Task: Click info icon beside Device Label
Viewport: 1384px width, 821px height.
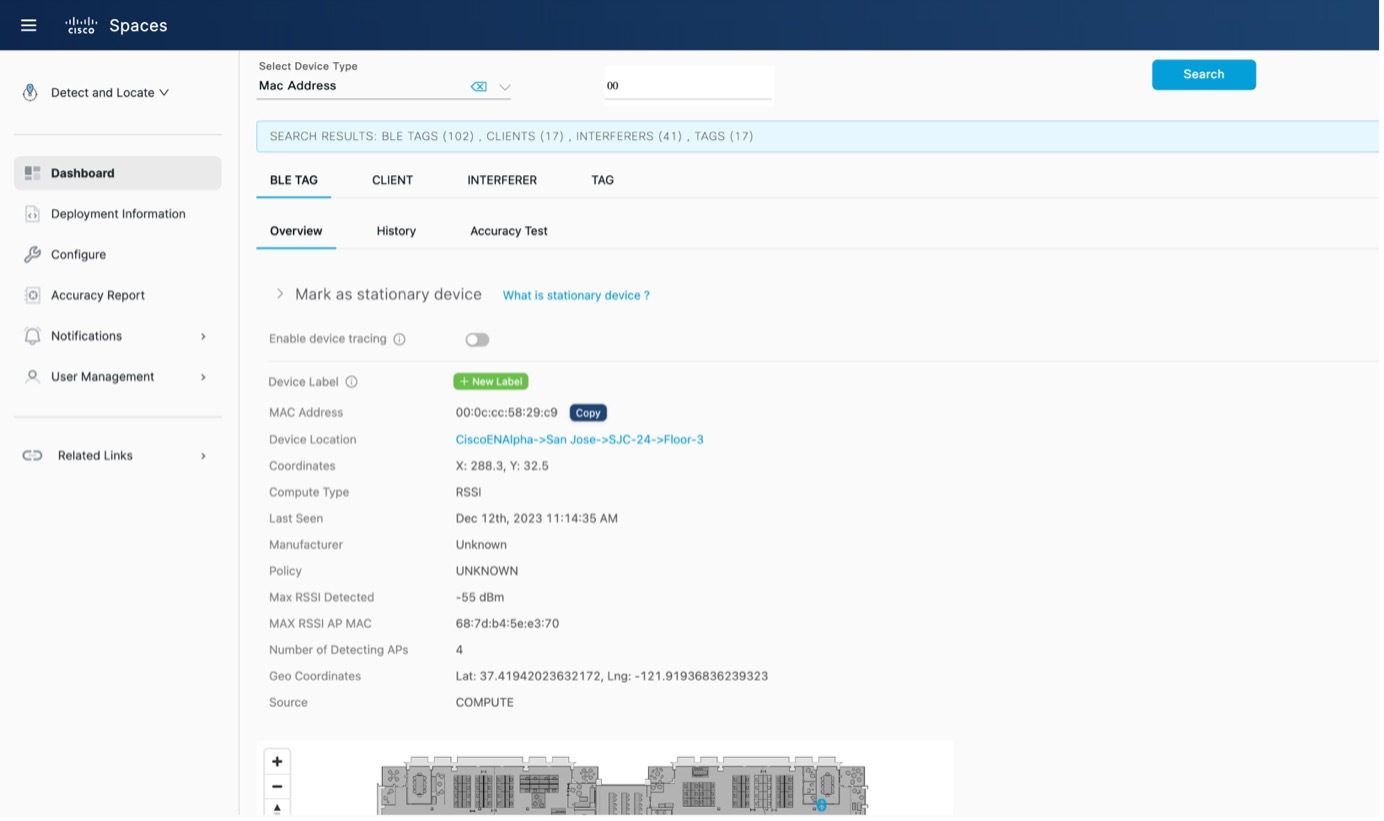Action: click(352, 382)
